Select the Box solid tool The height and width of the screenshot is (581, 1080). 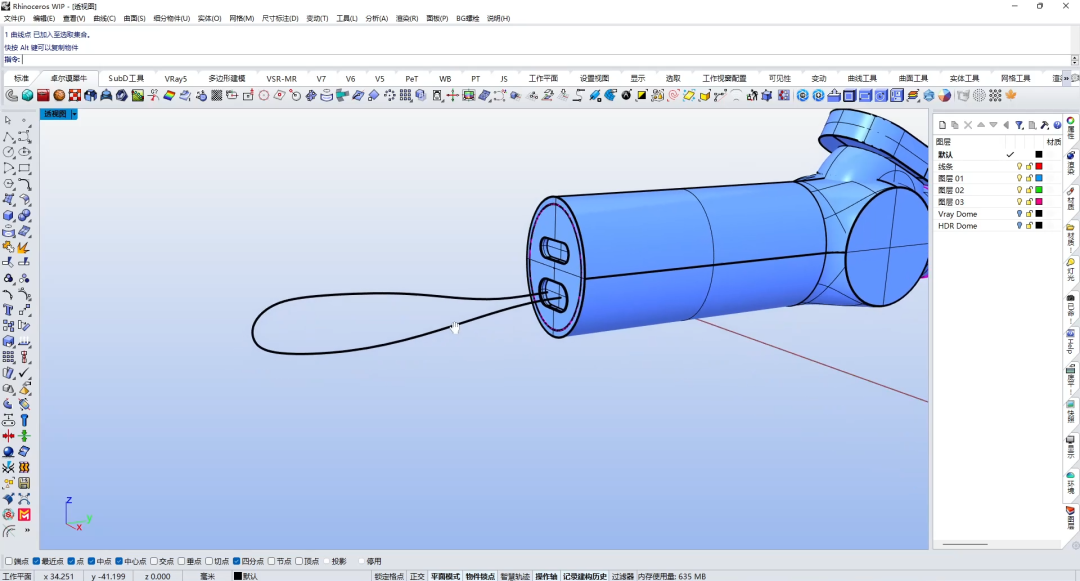click(x=8, y=215)
